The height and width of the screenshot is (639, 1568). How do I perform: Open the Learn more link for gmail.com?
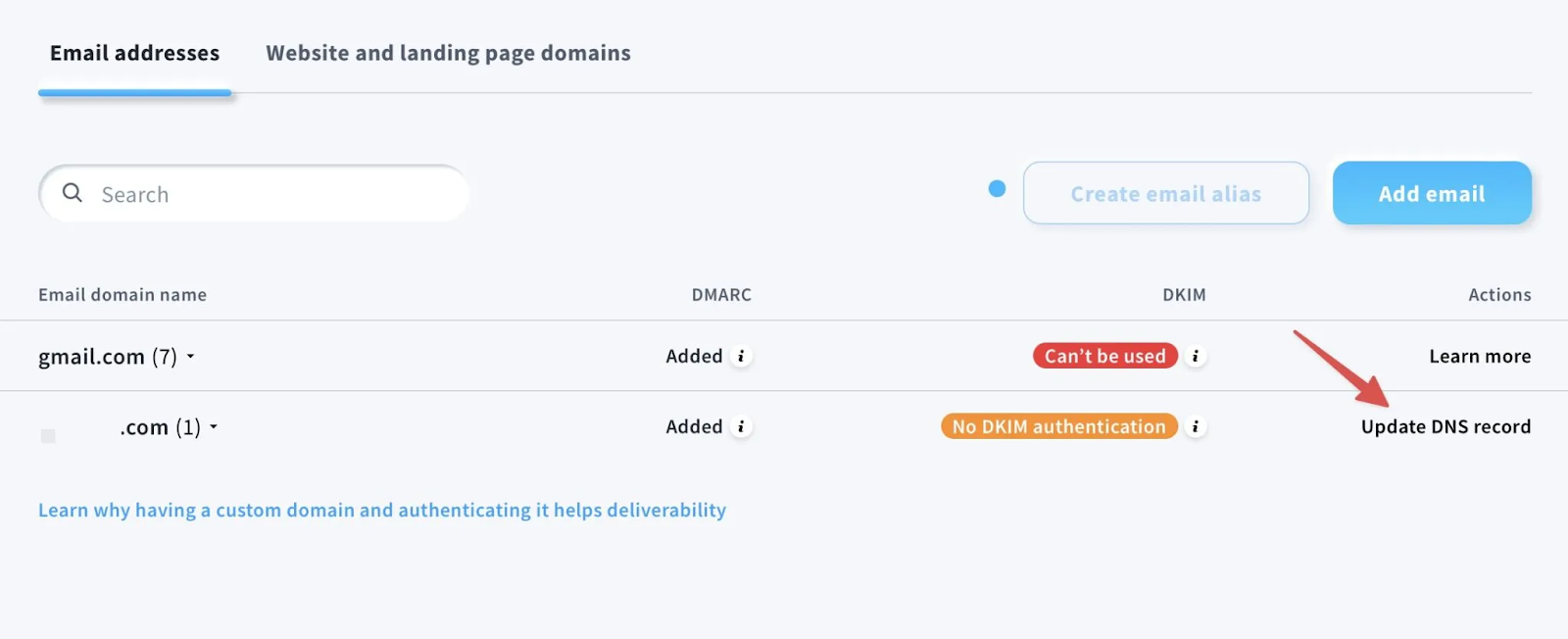click(1479, 357)
